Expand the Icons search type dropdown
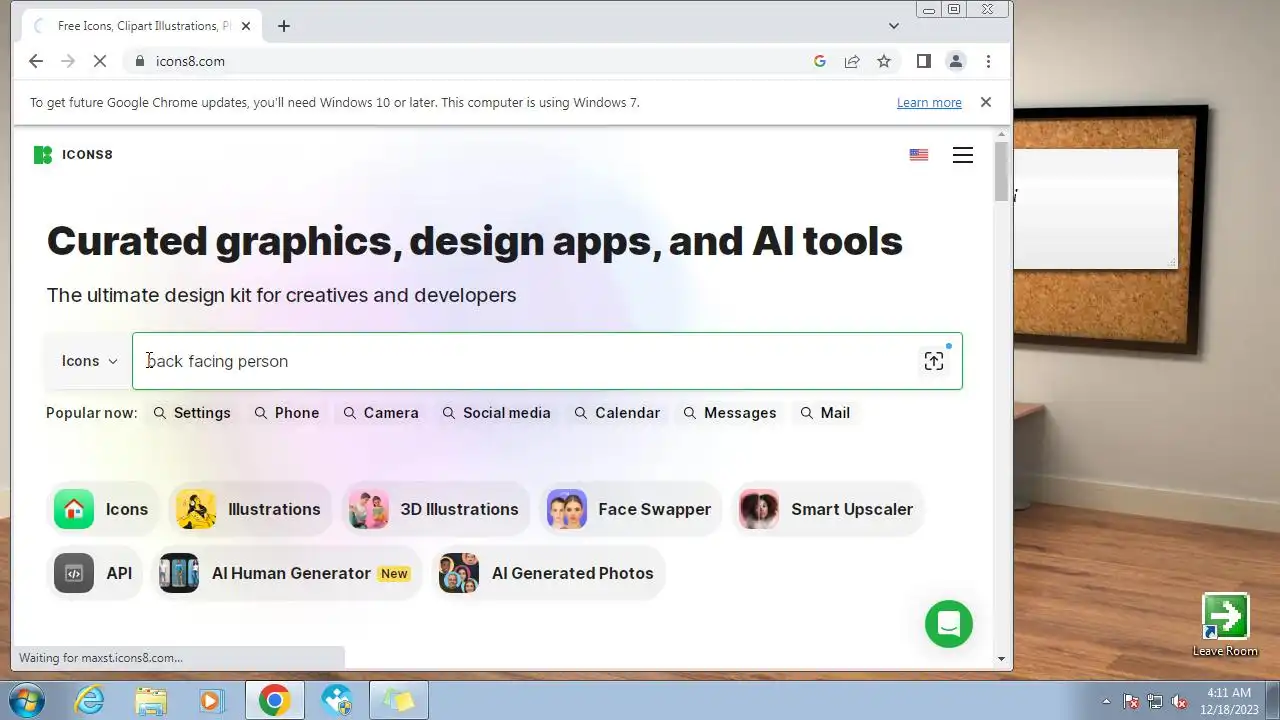This screenshot has width=1280, height=720. 89,361
